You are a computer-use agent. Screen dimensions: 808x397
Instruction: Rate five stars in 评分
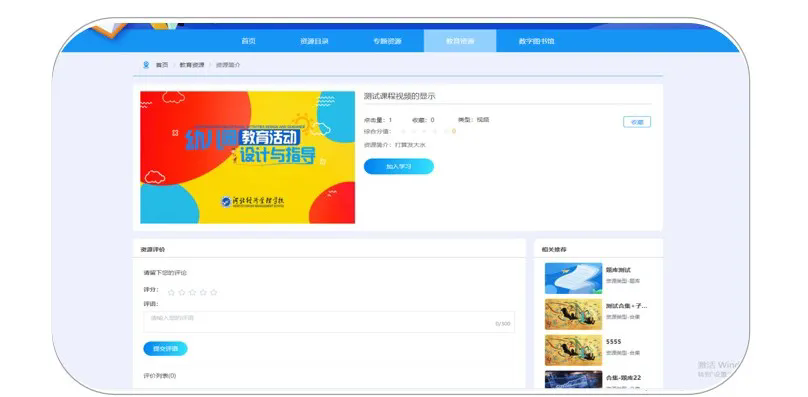(213, 292)
